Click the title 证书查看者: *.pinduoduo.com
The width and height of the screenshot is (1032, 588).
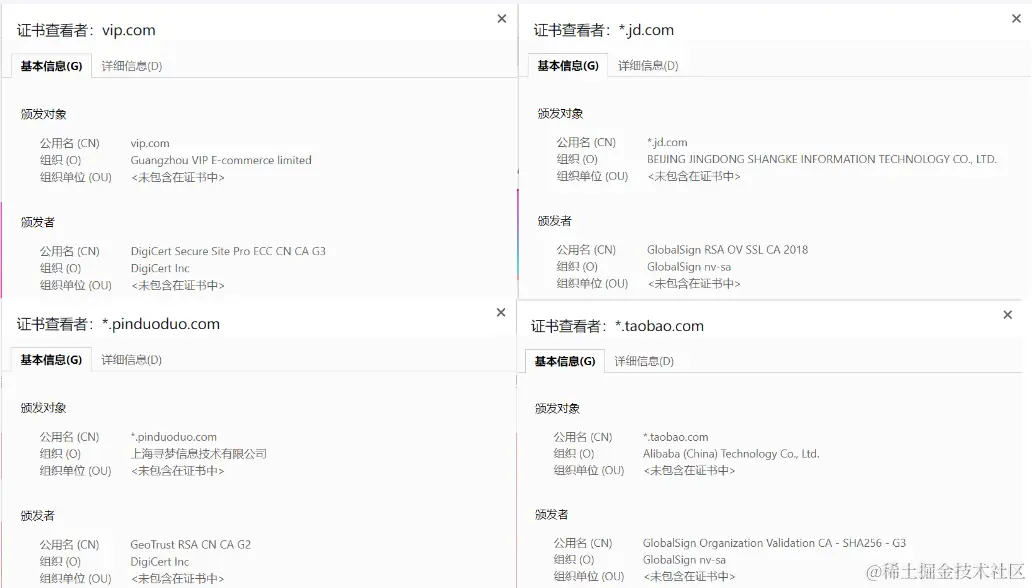pos(118,324)
